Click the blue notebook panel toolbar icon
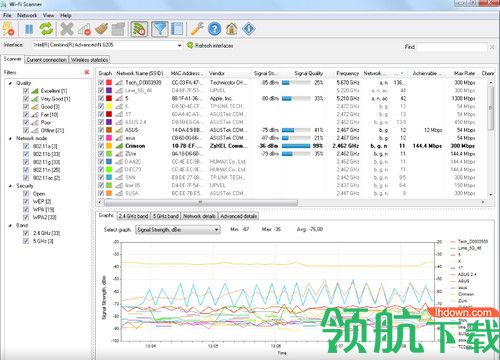 (x=177, y=29)
